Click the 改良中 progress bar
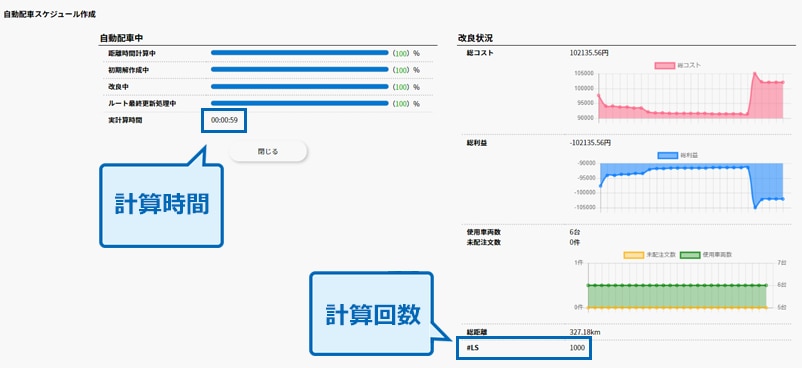The height and width of the screenshot is (368, 802). (300, 86)
